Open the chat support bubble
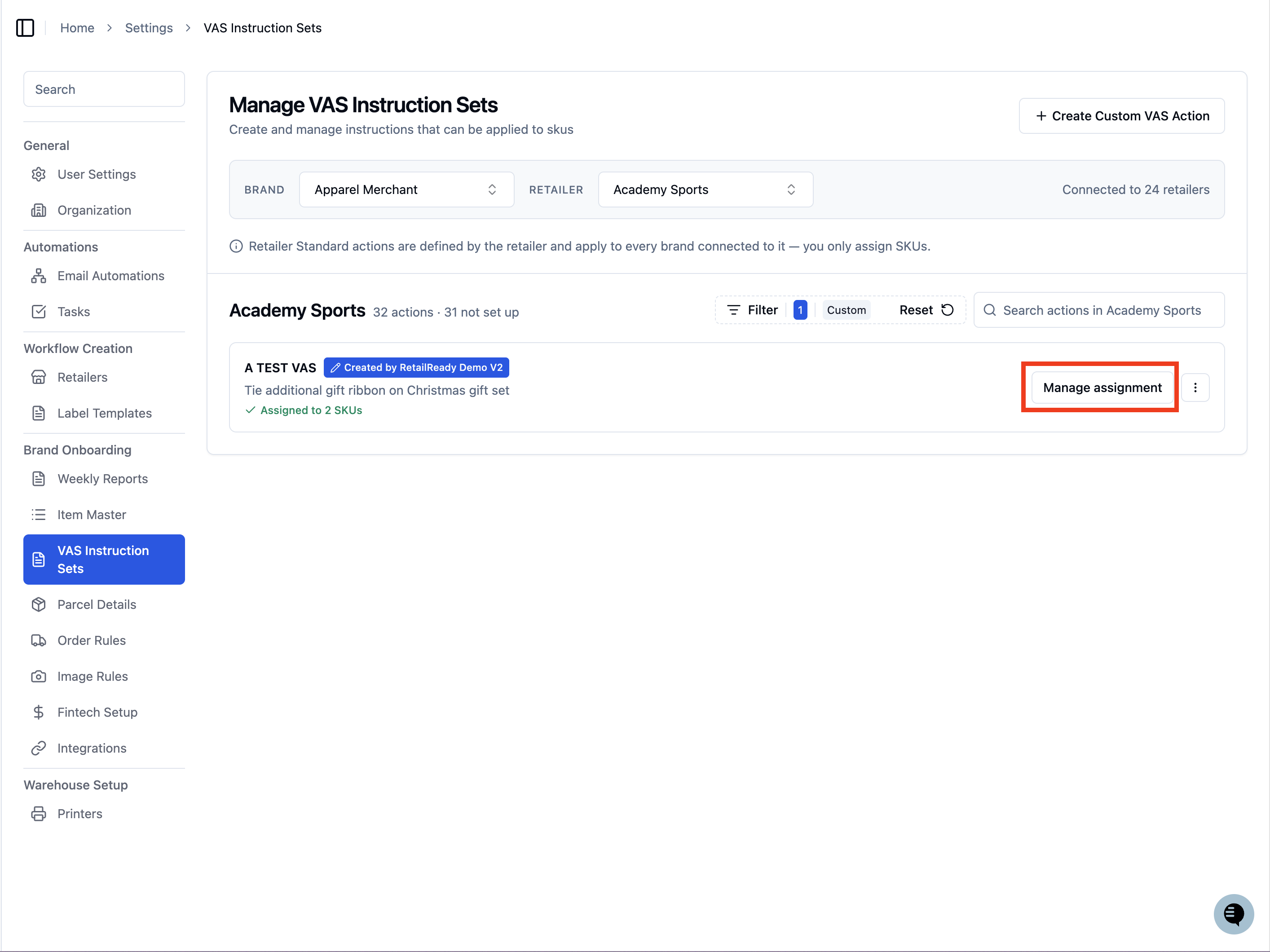Screen dimensions: 1270x952 pos(1233,913)
